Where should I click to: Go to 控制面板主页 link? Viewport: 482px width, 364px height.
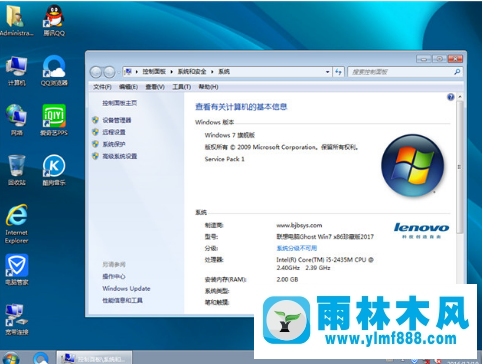click(119, 103)
